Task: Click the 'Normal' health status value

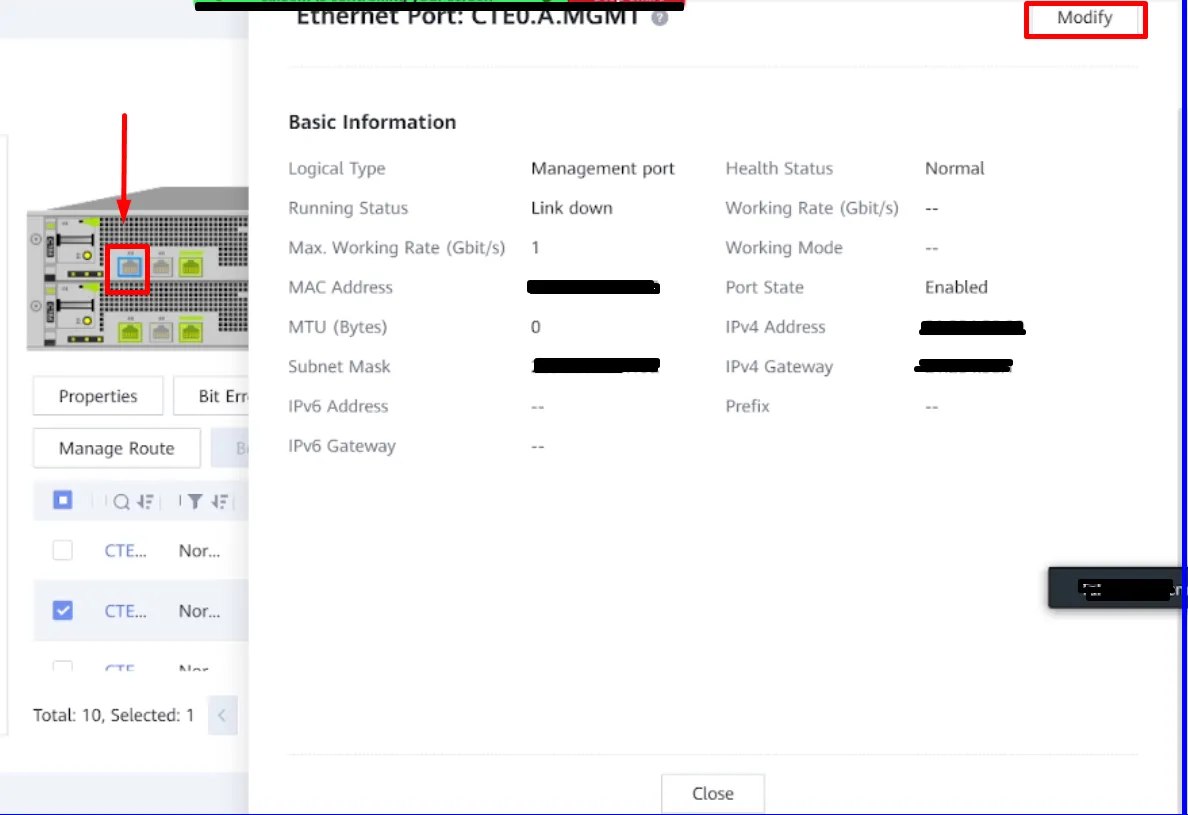Action: pyautogui.click(x=955, y=168)
